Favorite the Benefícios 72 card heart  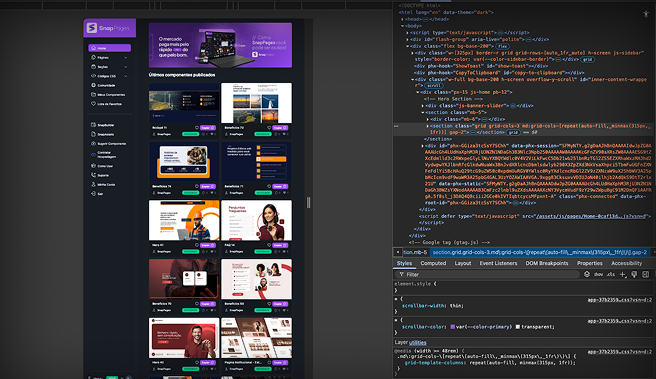[269, 128]
